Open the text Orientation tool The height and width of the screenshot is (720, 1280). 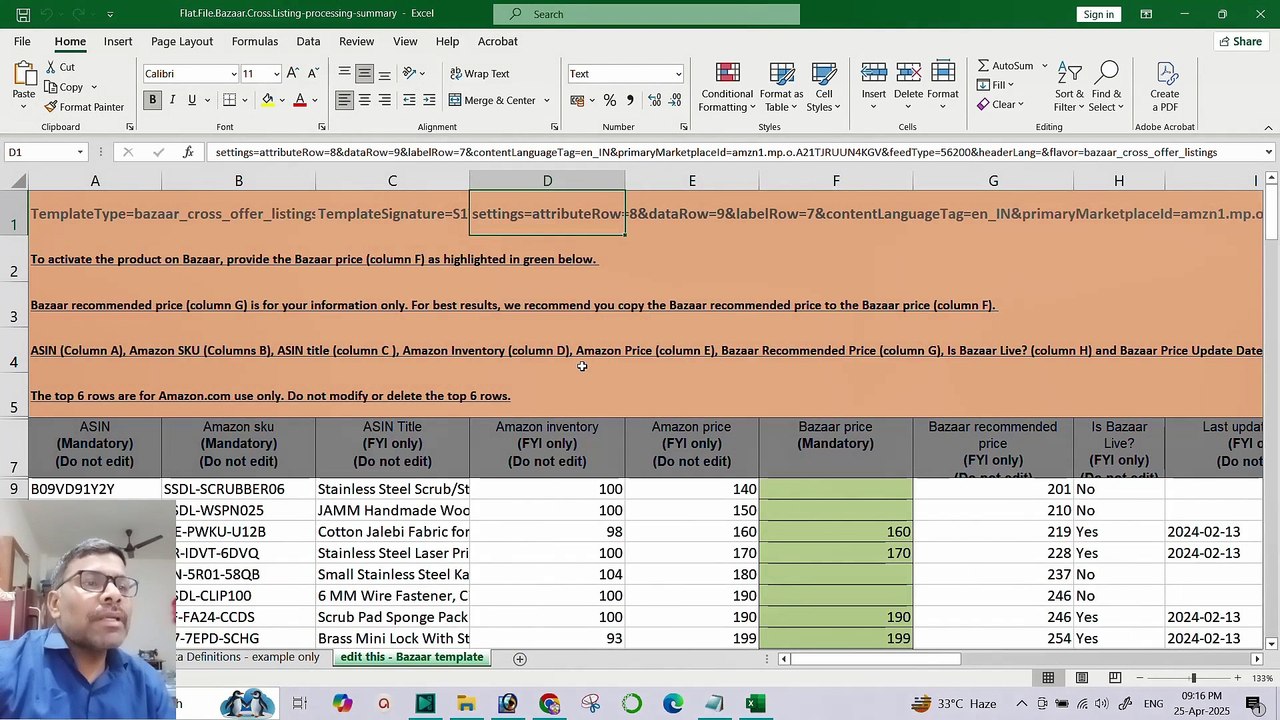(410, 73)
